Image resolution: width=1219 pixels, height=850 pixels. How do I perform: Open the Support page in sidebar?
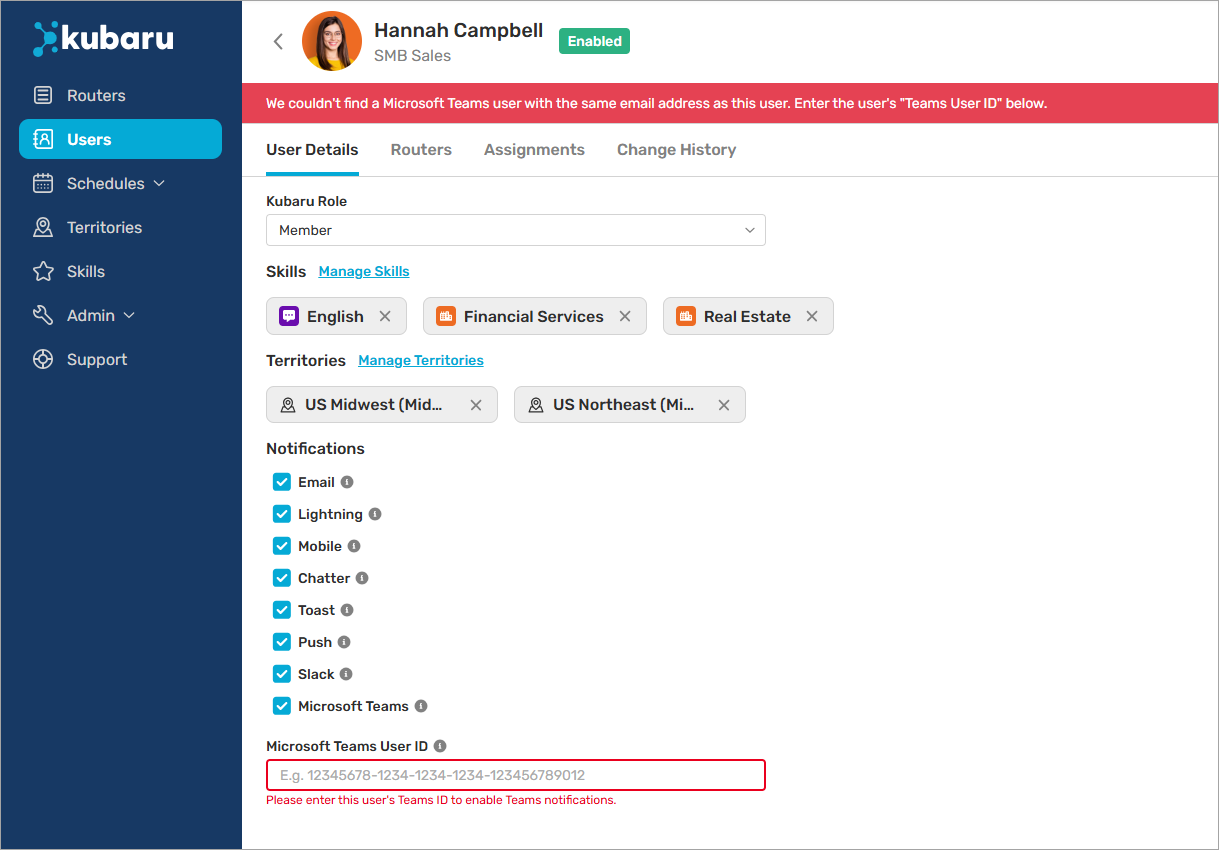click(x=96, y=360)
